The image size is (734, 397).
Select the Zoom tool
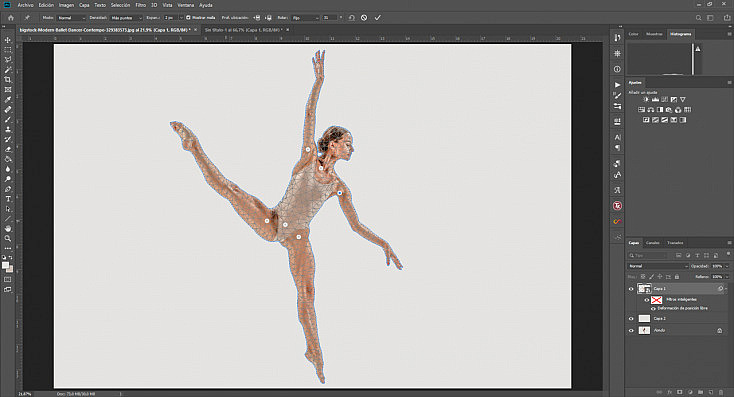pos(8,238)
